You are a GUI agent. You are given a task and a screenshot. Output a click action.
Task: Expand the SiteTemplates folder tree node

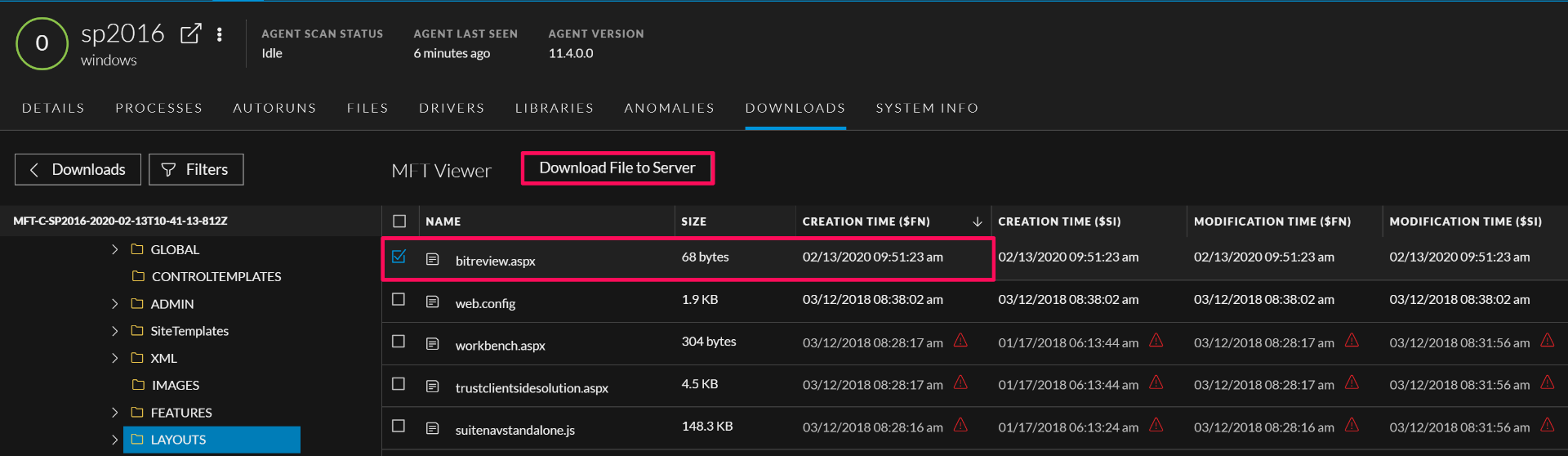pos(114,331)
